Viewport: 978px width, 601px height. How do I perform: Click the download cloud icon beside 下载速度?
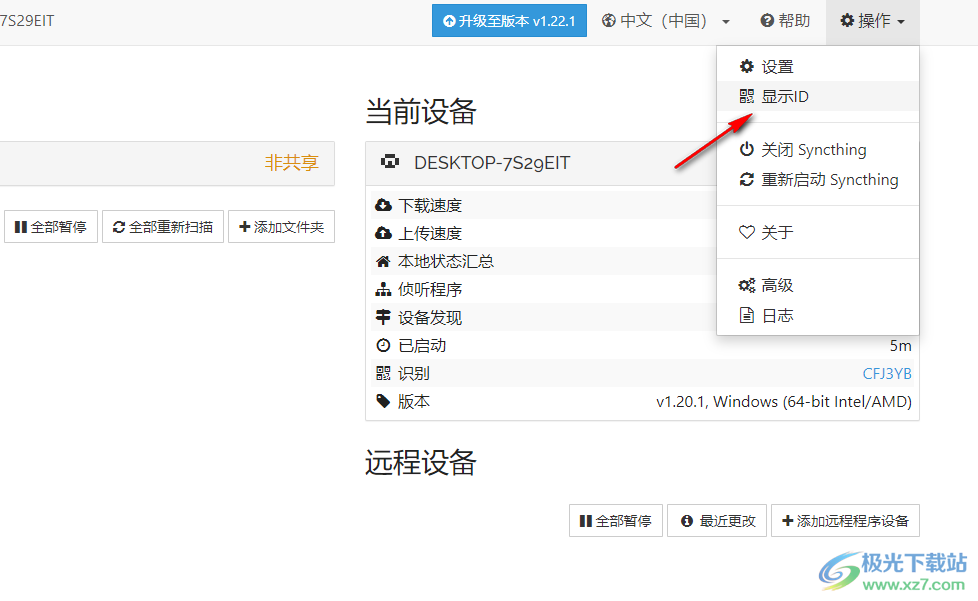(383, 205)
